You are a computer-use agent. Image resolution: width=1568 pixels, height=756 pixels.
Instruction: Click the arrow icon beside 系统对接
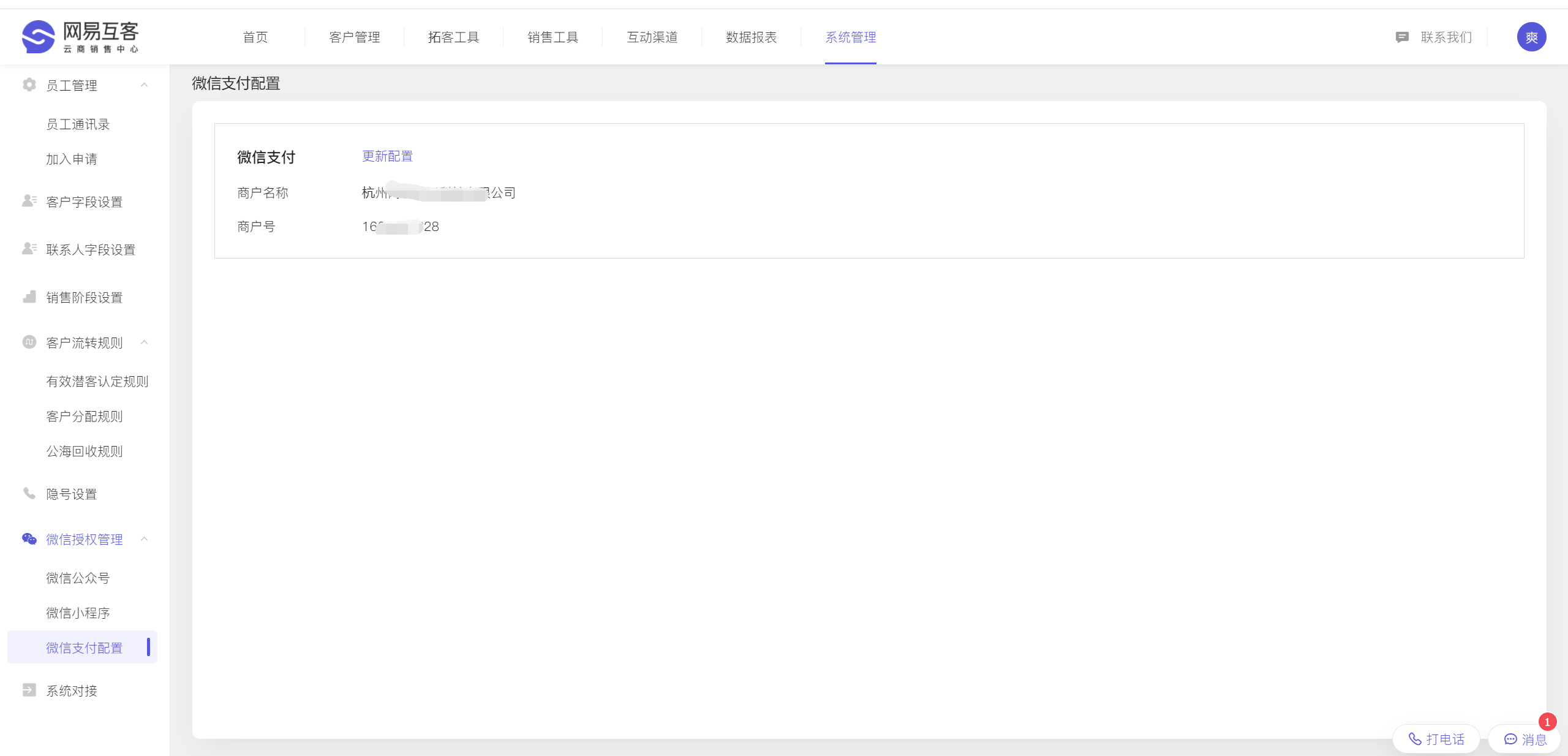click(x=29, y=690)
